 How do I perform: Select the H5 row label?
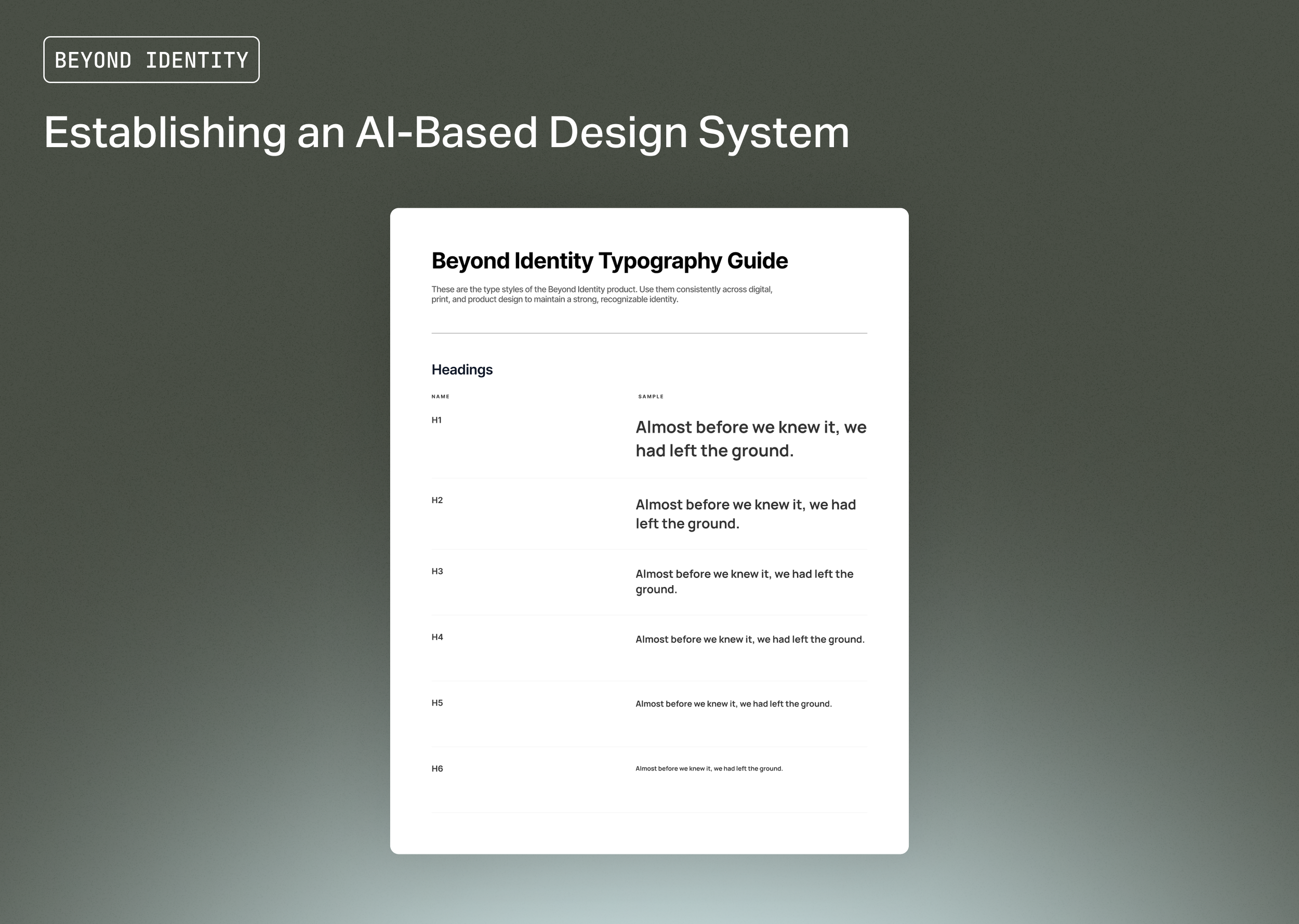(437, 703)
